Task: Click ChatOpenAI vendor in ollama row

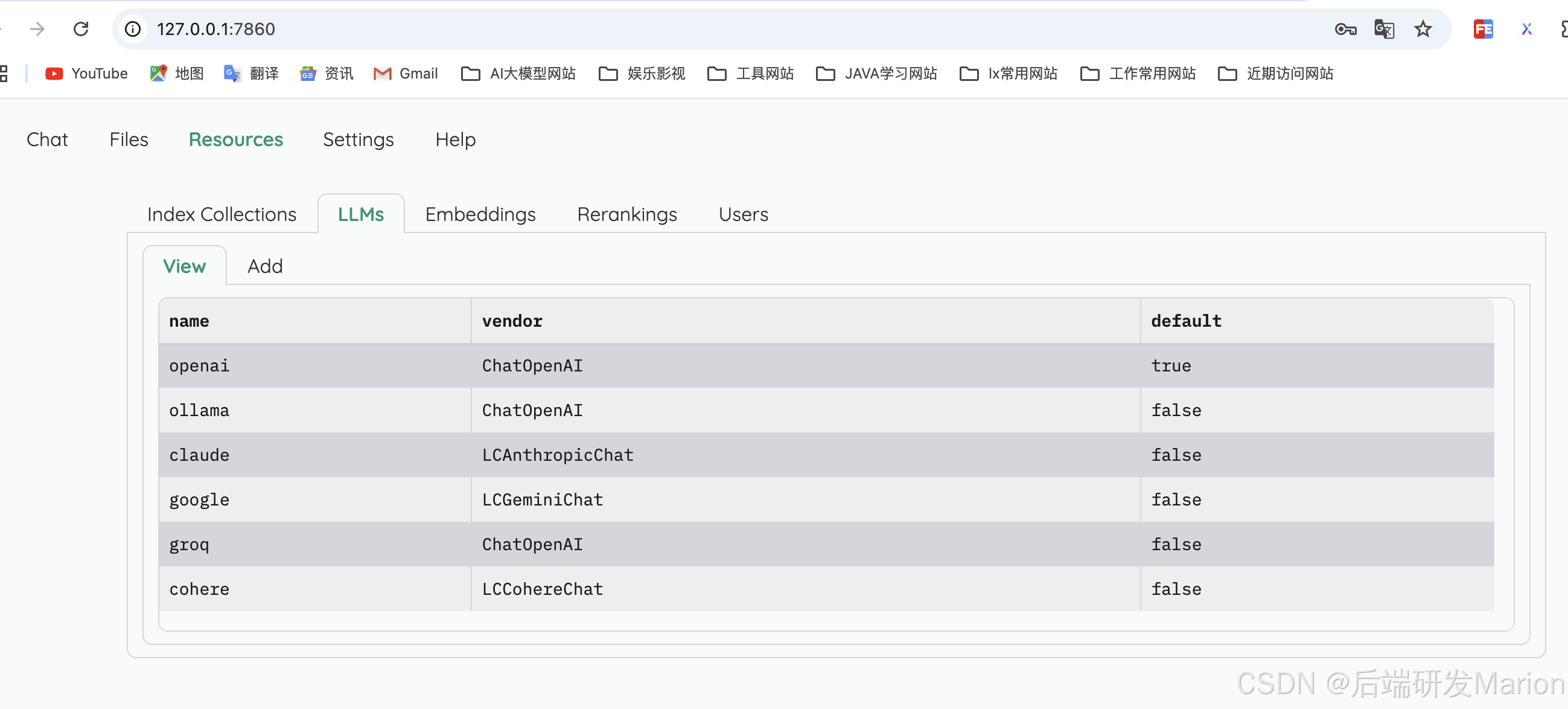Action: tap(805, 411)
